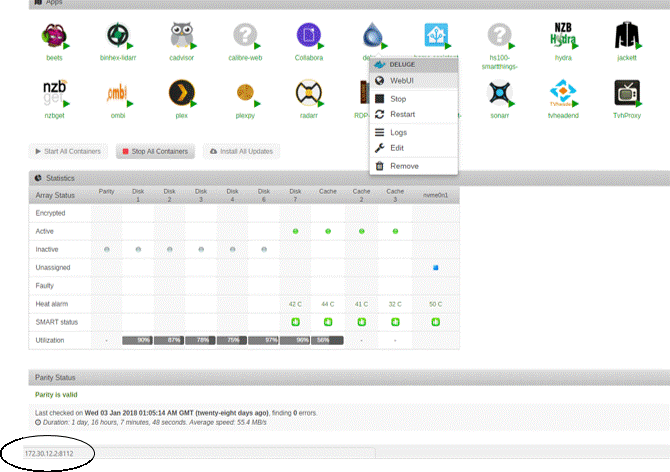Click Install All Updates button
The width and height of the screenshot is (670, 472).
[241, 151]
